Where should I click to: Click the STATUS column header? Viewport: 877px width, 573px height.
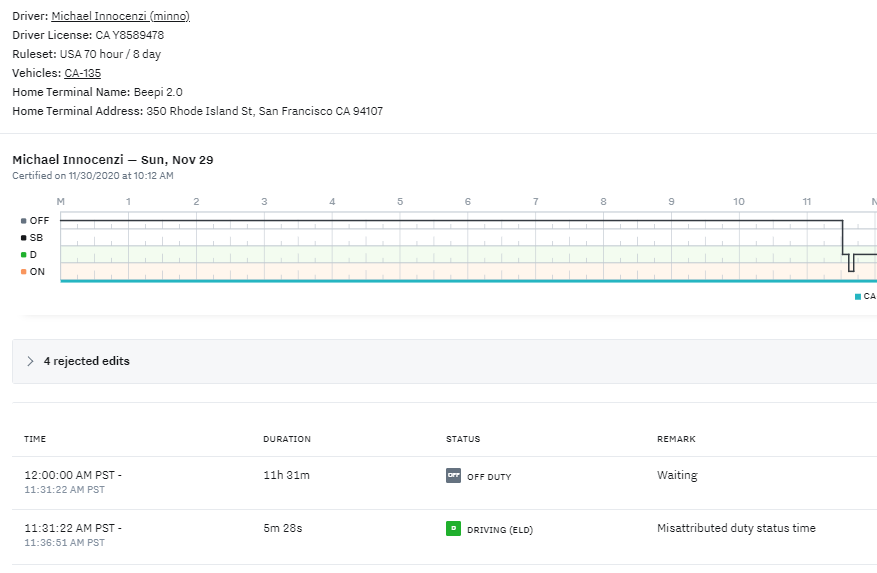(x=463, y=439)
